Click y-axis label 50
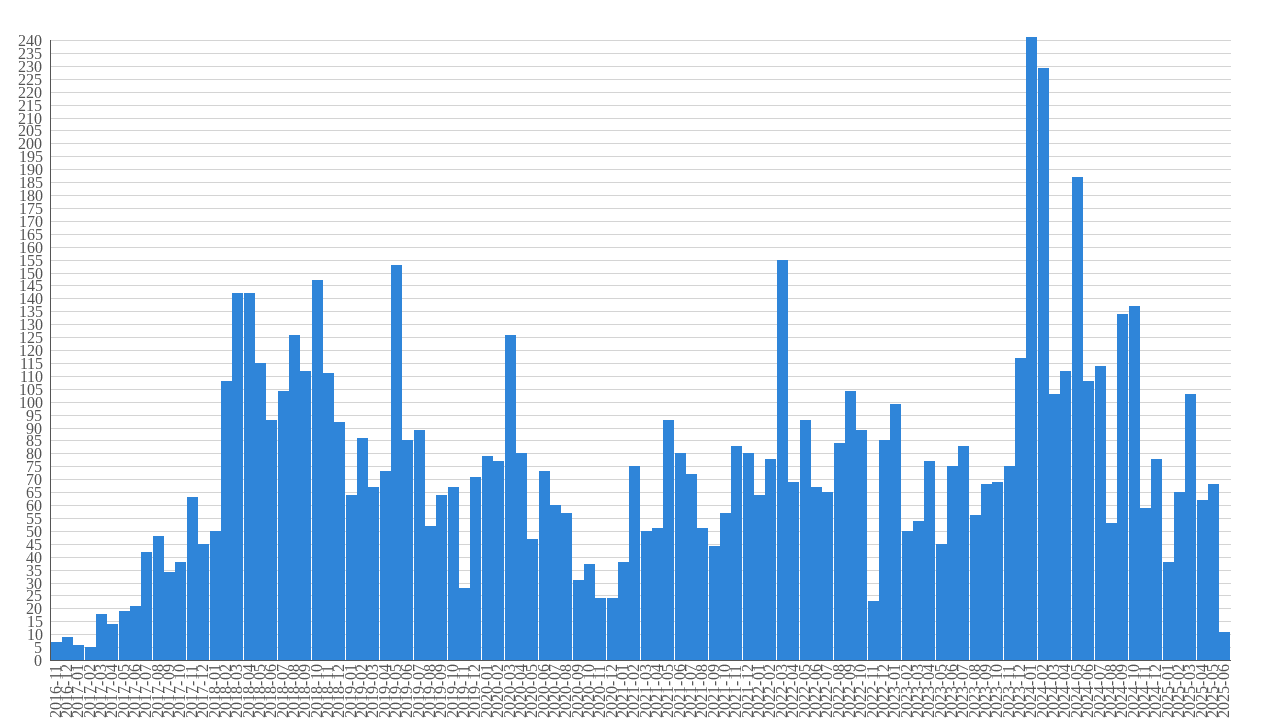This screenshot has width=1280, height=720. (34, 531)
